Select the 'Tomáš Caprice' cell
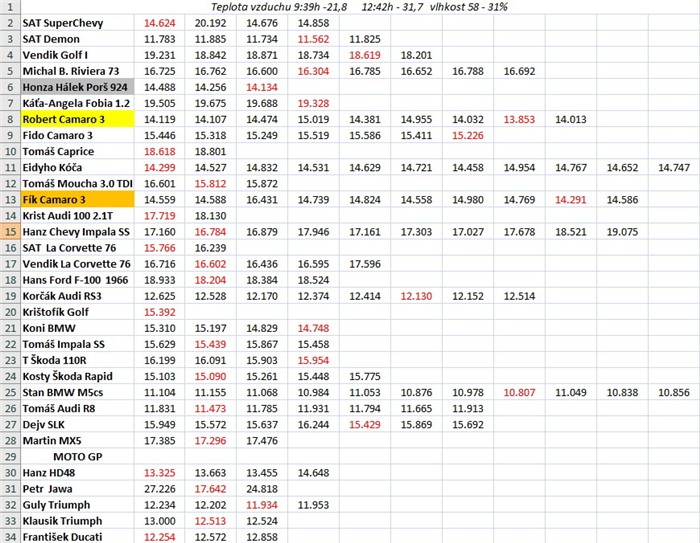The width and height of the screenshot is (700, 543). [x=77, y=151]
